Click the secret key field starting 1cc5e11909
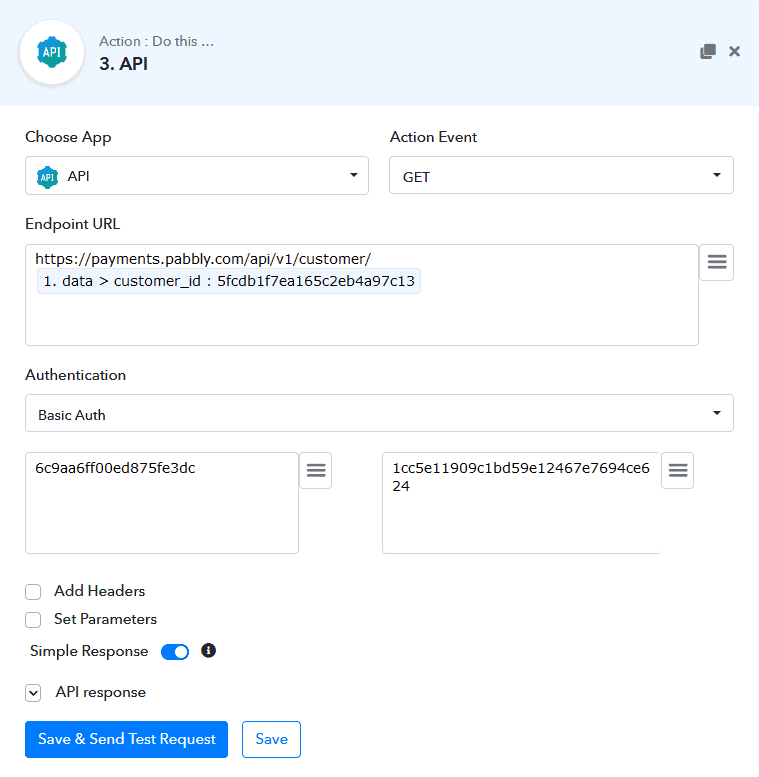This screenshot has width=759, height=777. (521, 502)
